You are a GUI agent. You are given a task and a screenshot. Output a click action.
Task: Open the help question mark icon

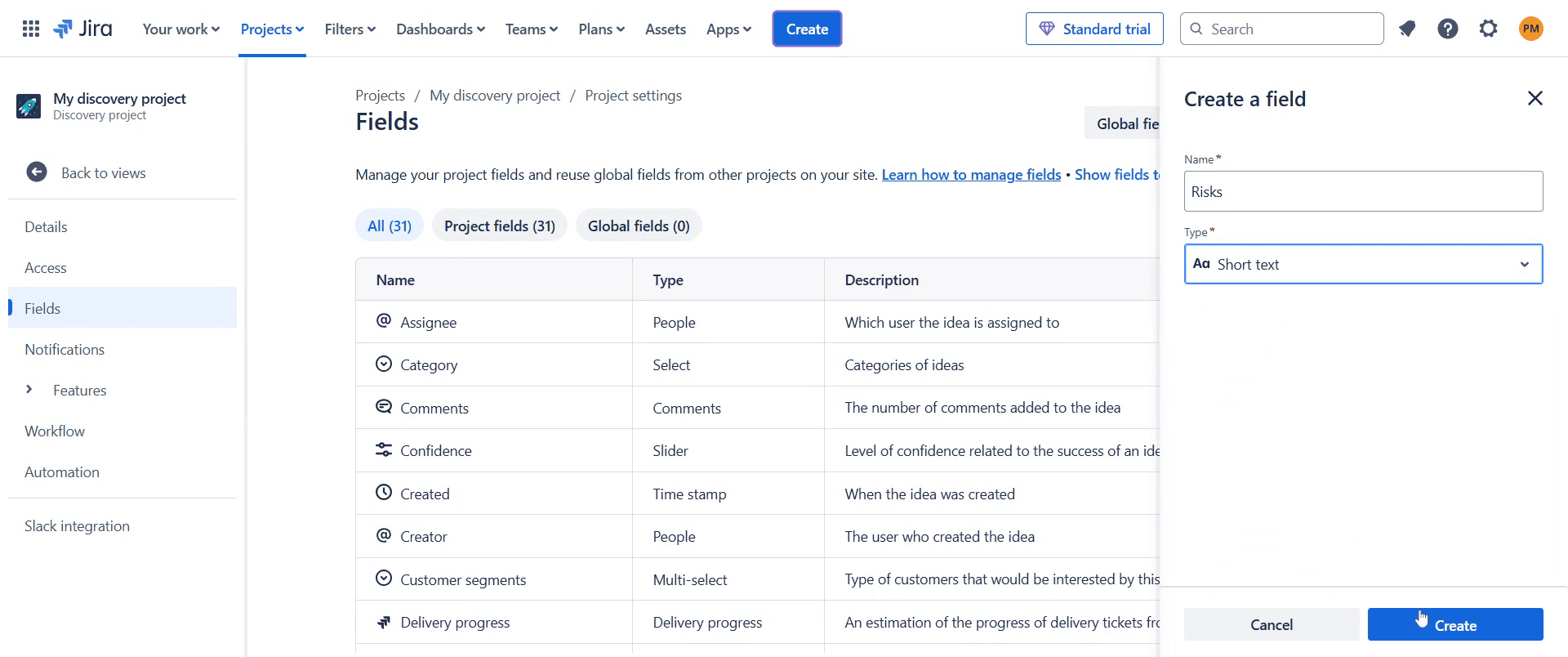tap(1447, 29)
